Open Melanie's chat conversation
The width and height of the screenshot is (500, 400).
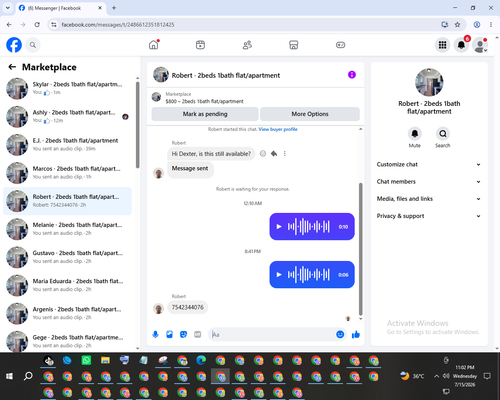tap(68, 229)
